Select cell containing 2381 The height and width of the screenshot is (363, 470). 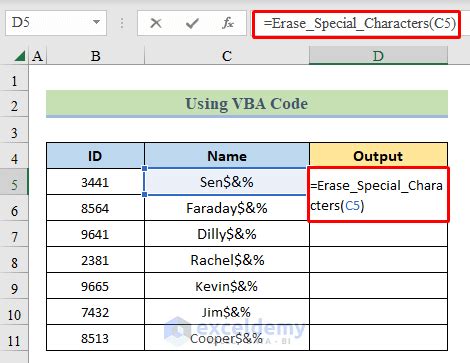point(95,260)
